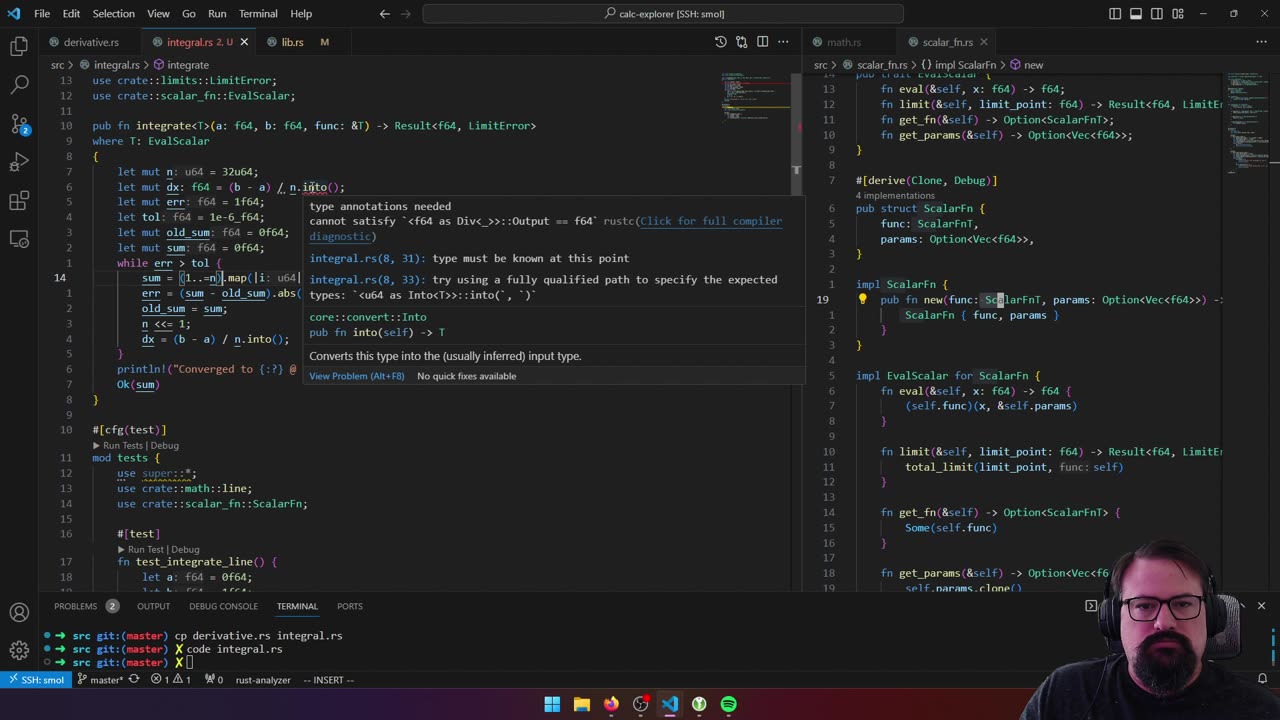Open Source Control view with badge
This screenshot has height=720, width=1280.
coord(19,124)
